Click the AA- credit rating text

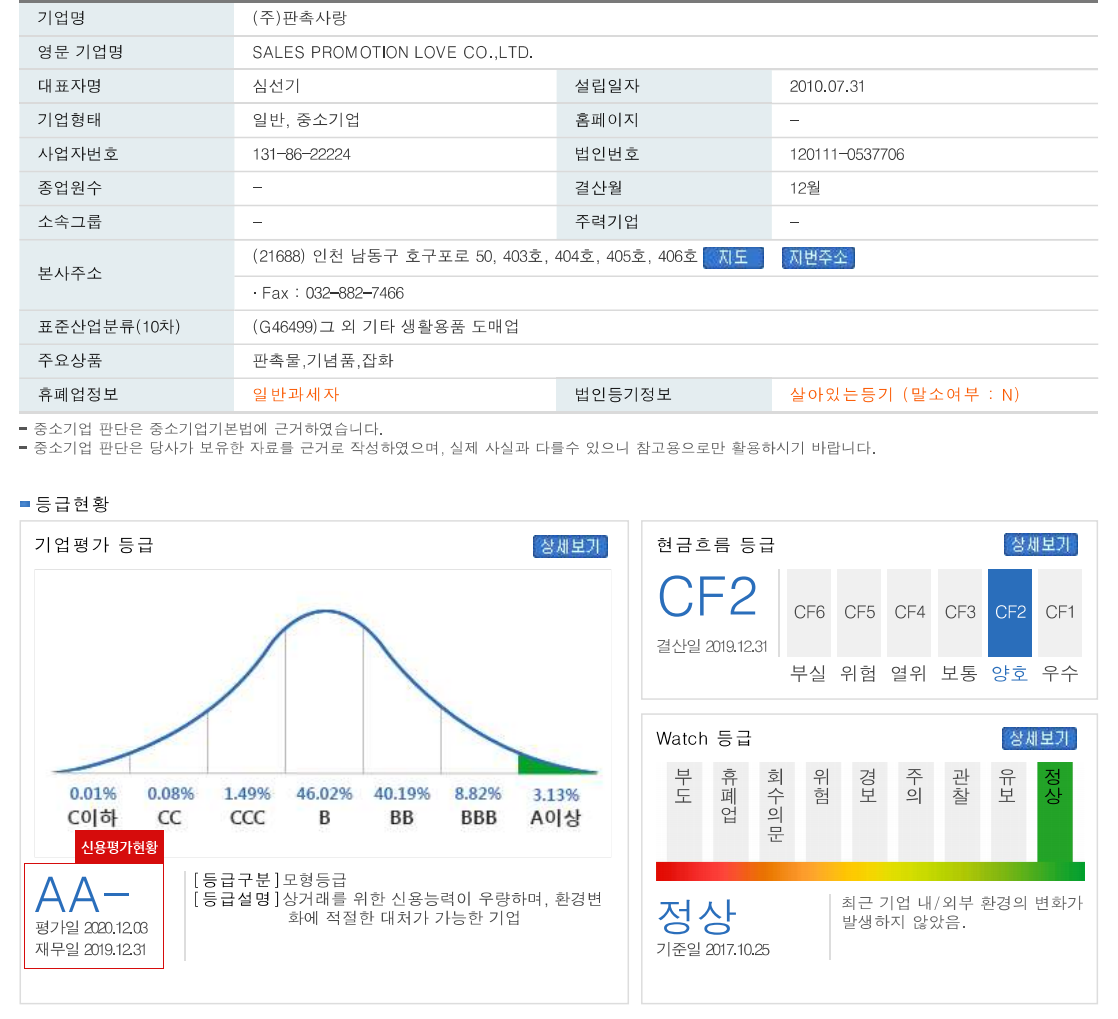tap(82, 895)
